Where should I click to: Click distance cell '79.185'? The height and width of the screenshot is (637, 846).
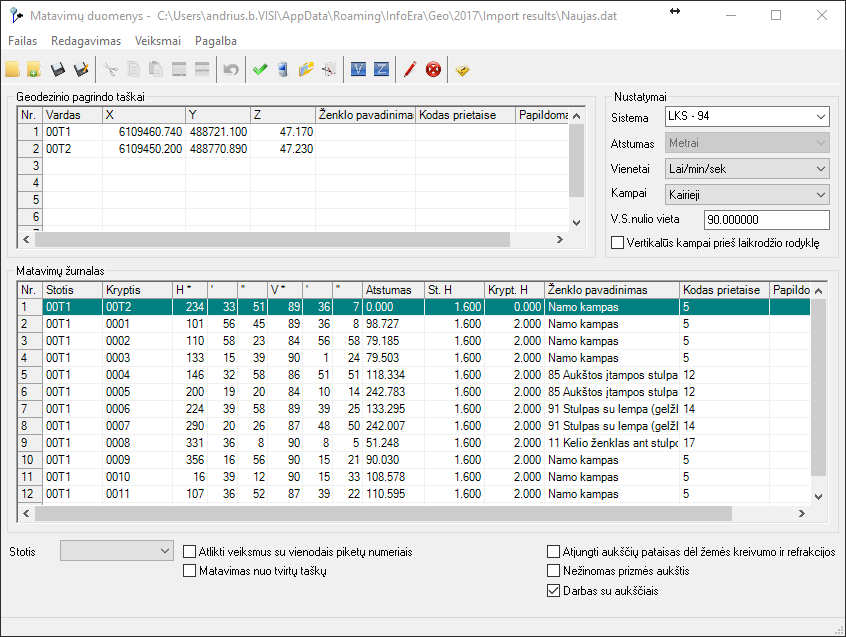(393, 341)
